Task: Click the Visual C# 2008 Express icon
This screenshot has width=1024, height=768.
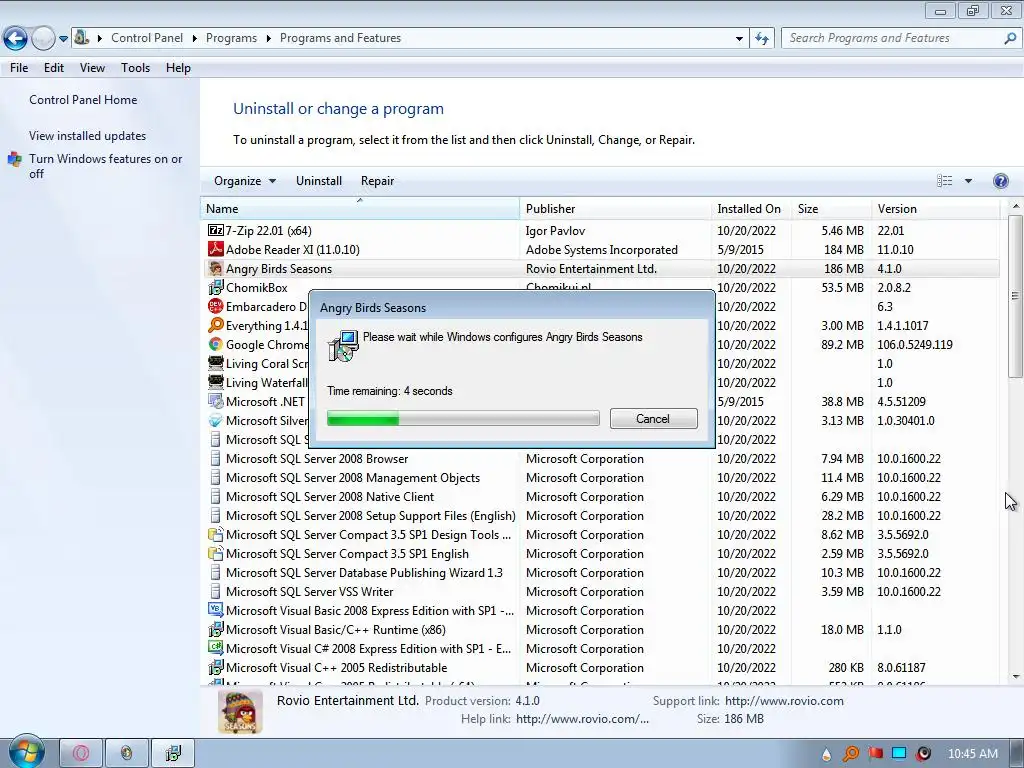Action: pos(216,648)
